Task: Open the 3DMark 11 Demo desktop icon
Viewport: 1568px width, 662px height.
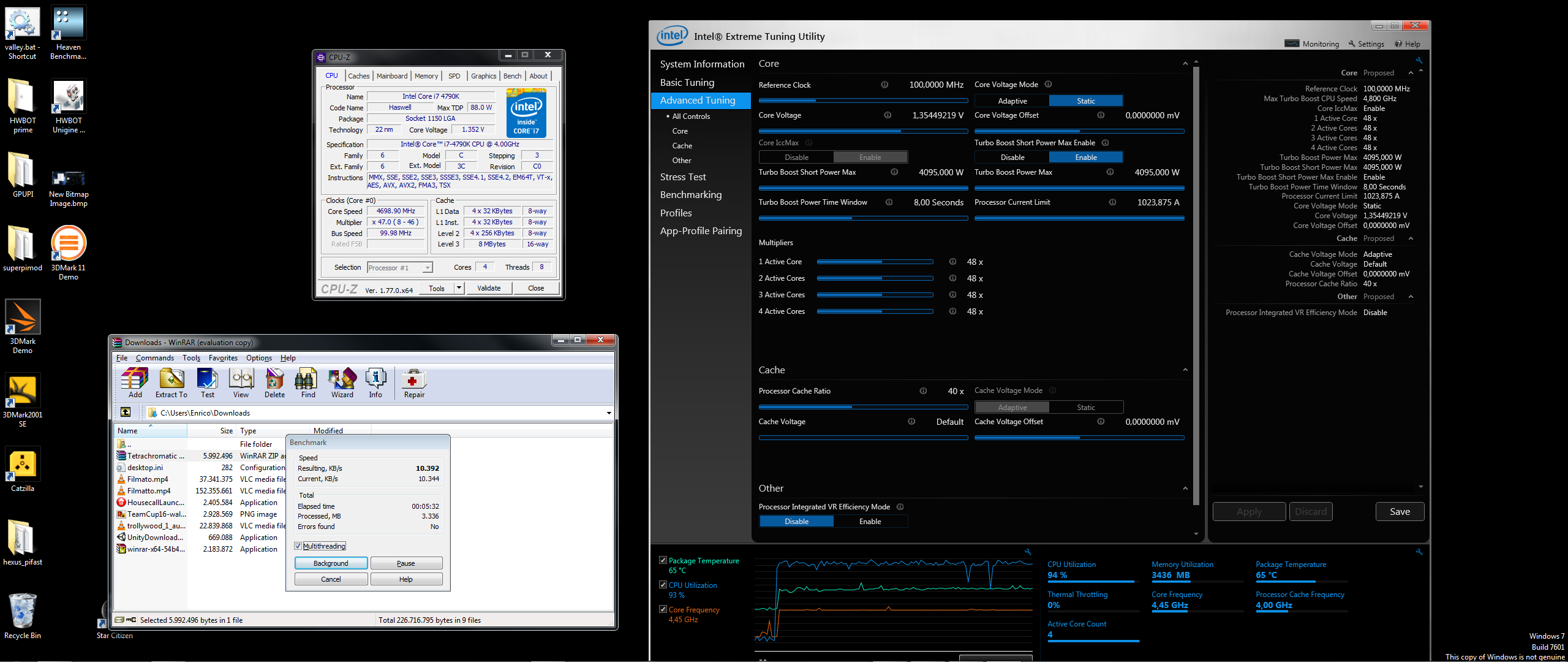Action: pos(68,253)
